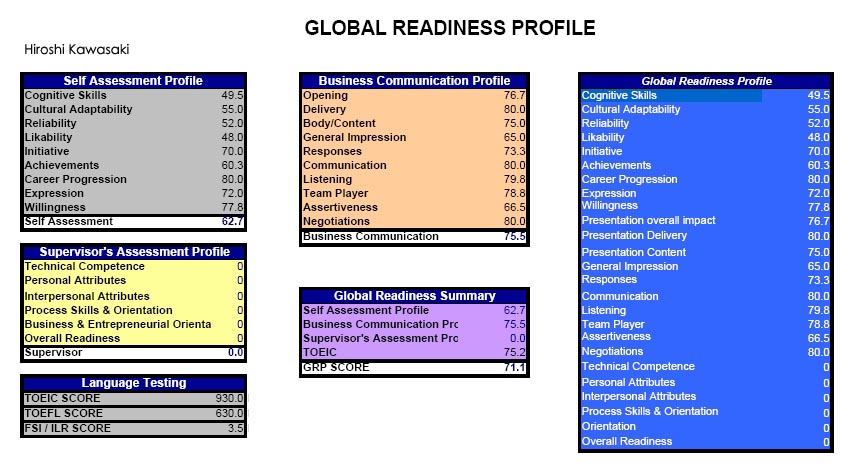
Task: Click the GRP SCORE value 71.1
Action: click(514, 367)
